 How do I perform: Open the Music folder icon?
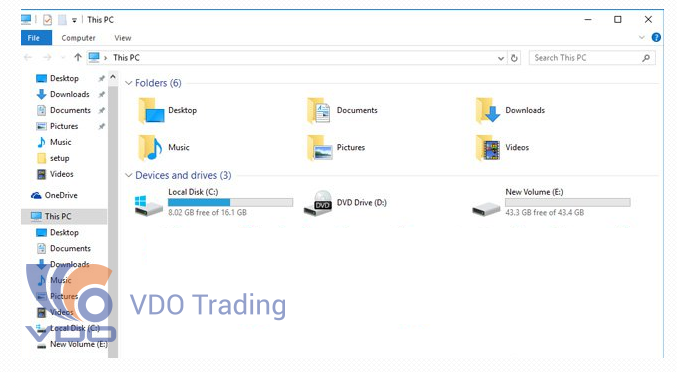click(x=150, y=148)
